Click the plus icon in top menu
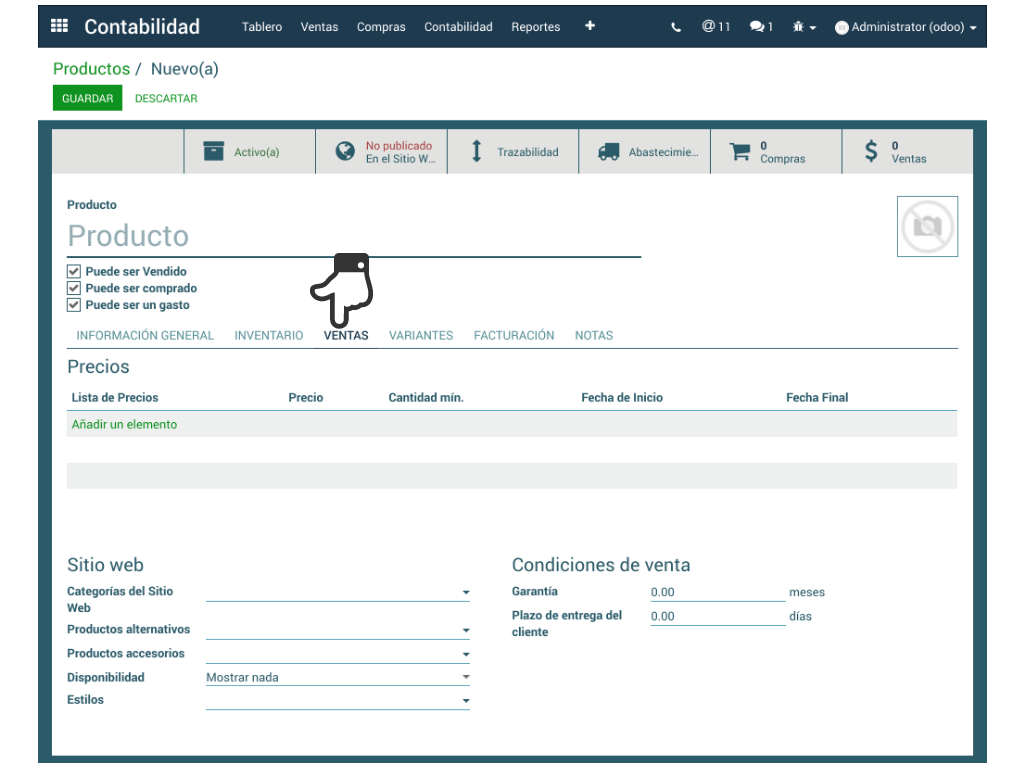Screen dimensions: 1023x767 pos(590,26)
